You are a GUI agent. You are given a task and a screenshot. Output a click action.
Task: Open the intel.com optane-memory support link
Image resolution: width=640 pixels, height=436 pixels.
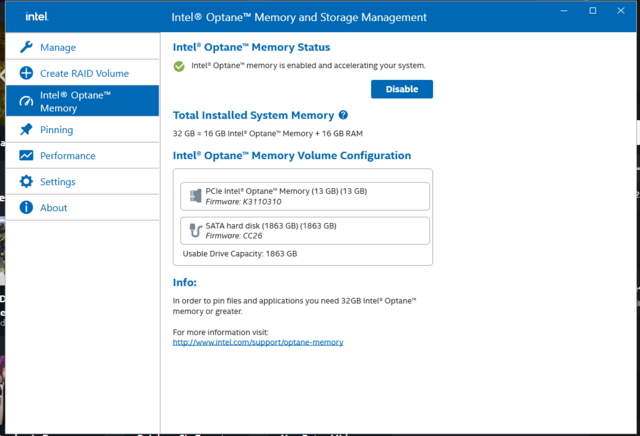pyautogui.click(x=258, y=342)
